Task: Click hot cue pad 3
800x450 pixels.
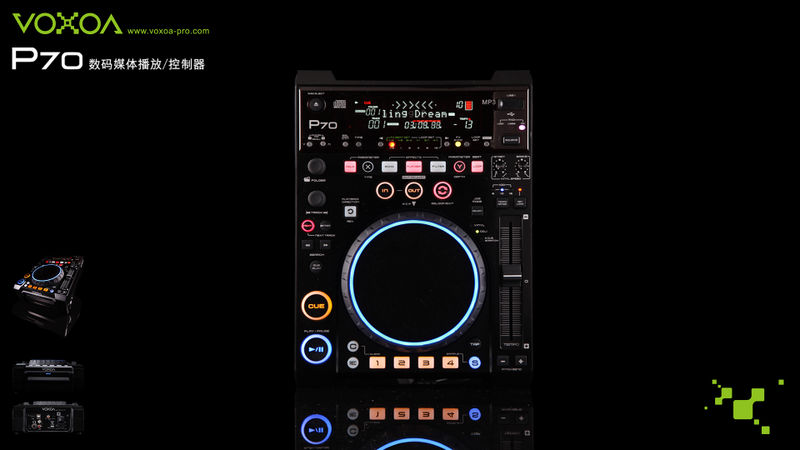Action: click(x=426, y=362)
